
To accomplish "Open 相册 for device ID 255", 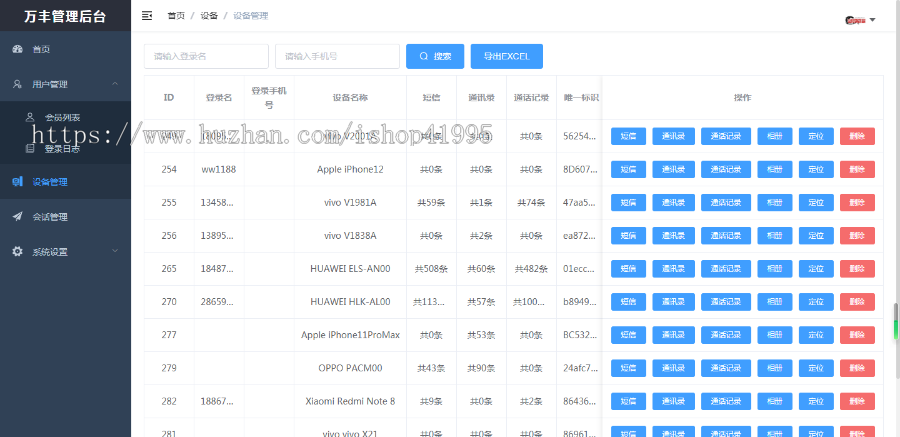I will 775,203.
